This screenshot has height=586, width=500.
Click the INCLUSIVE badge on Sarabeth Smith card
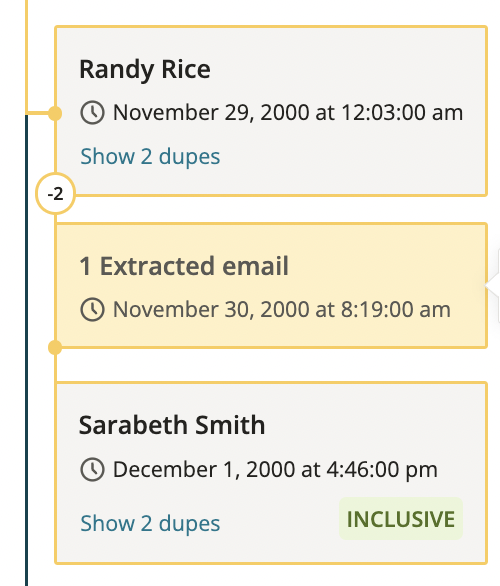[x=401, y=519]
